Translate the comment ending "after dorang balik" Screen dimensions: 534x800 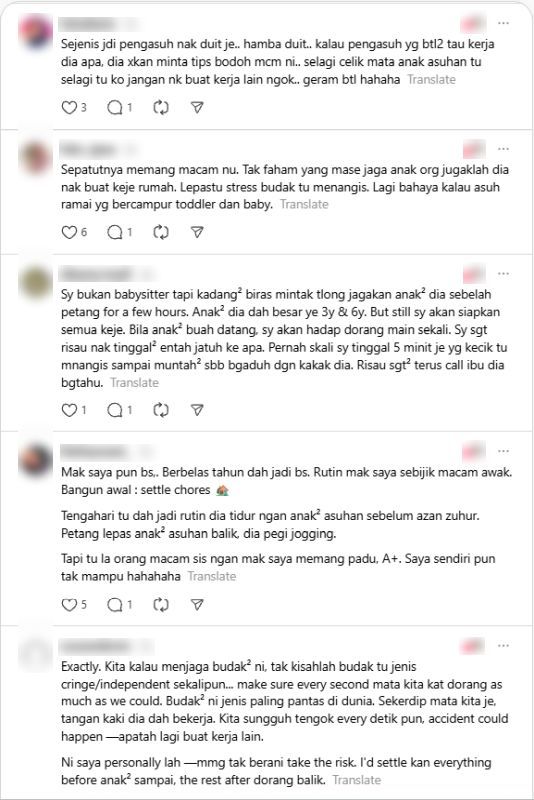(357, 780)
